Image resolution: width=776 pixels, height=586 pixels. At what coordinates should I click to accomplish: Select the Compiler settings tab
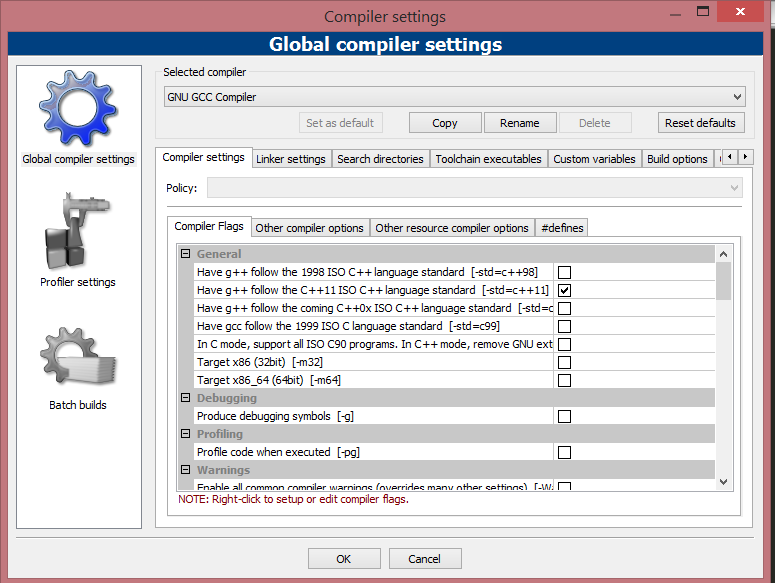(203, 157)
